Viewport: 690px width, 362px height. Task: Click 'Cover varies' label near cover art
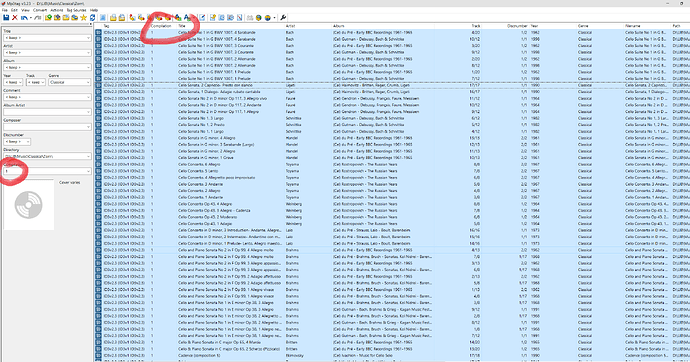coord(70,182)
